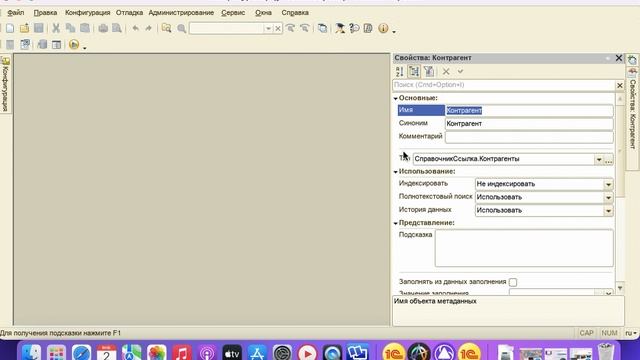The width and height of the screenshot is (640, 360).
Task: Open the find in files icon
Action: pos(167,28)
